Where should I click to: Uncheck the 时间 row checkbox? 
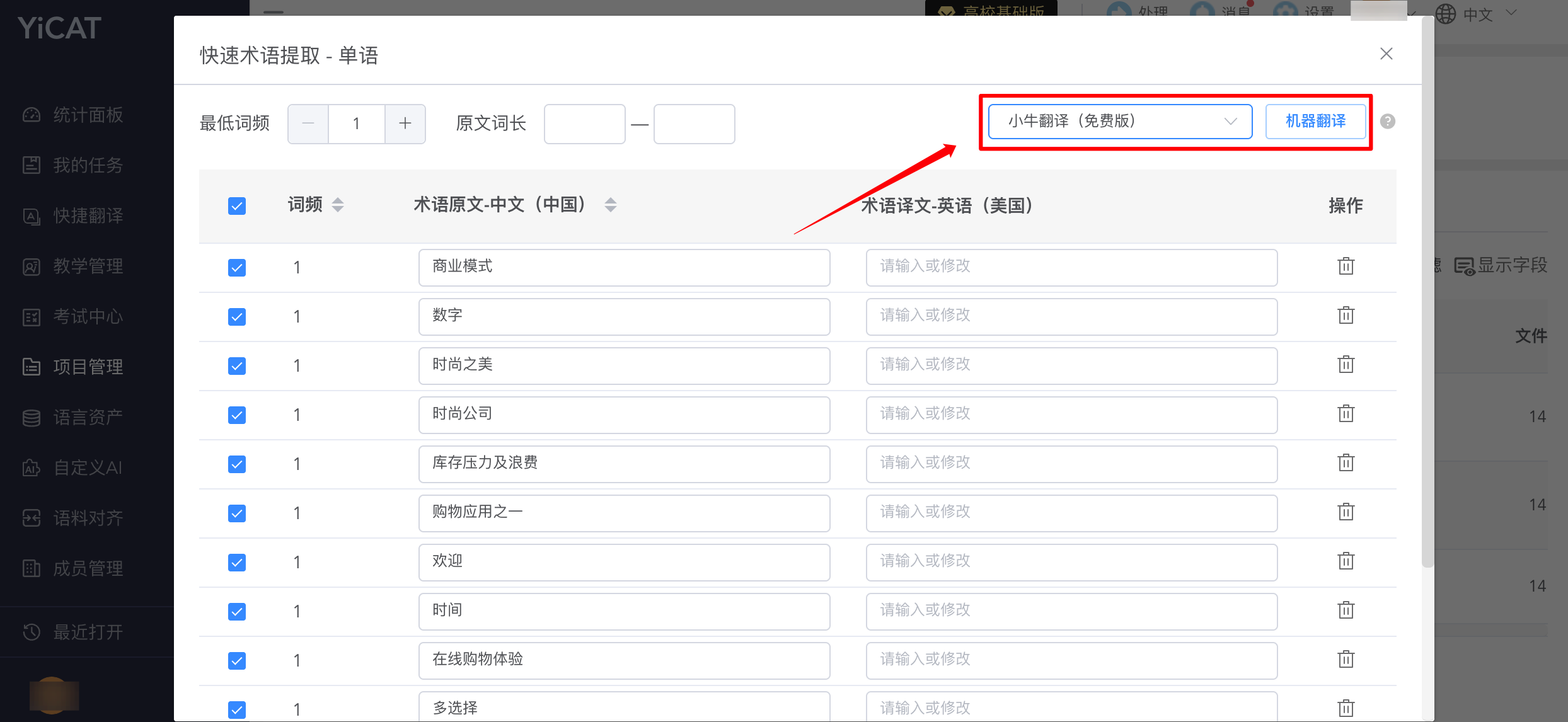(237, 612)
